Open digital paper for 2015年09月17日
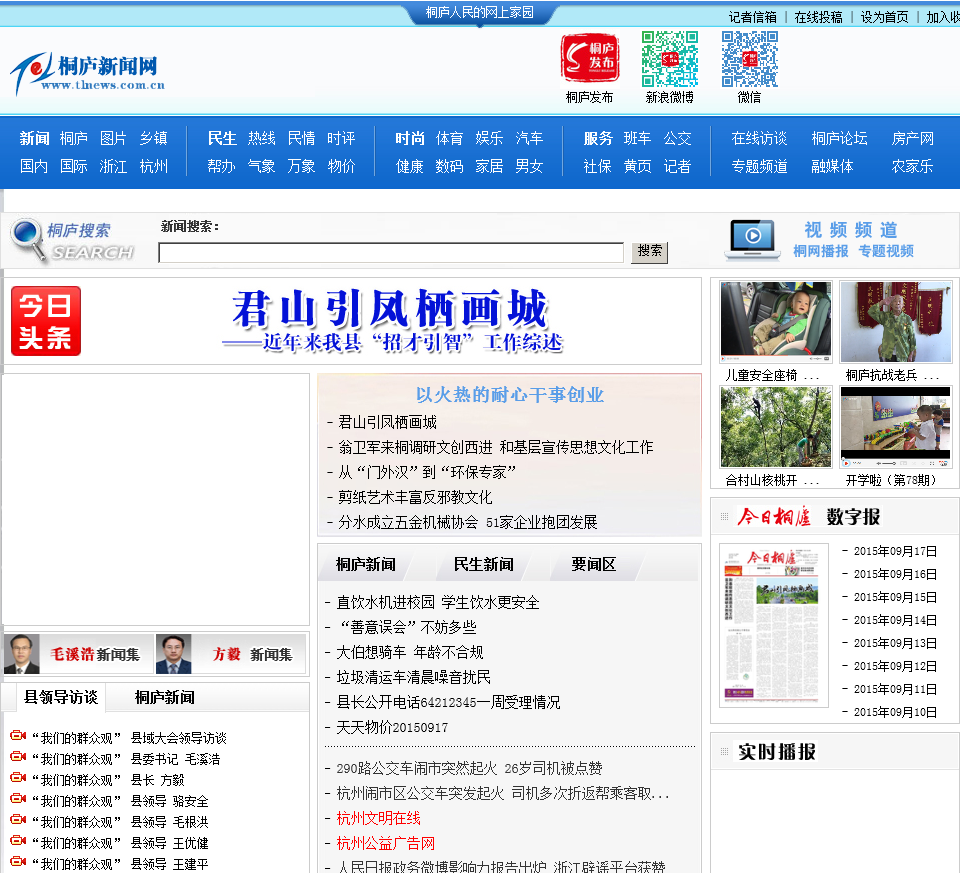This screenshot has height=873, width=960. (x=895, y=551)
